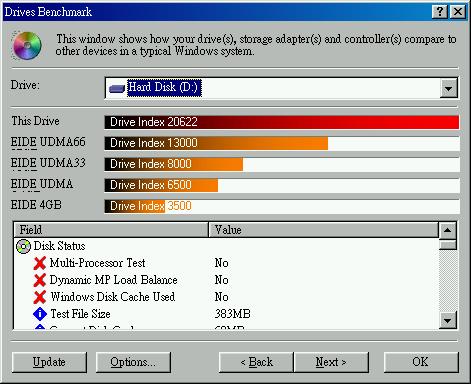Click the EIDE 4GB label
This screenshot has width=471, height=384.
pos(36,205)
